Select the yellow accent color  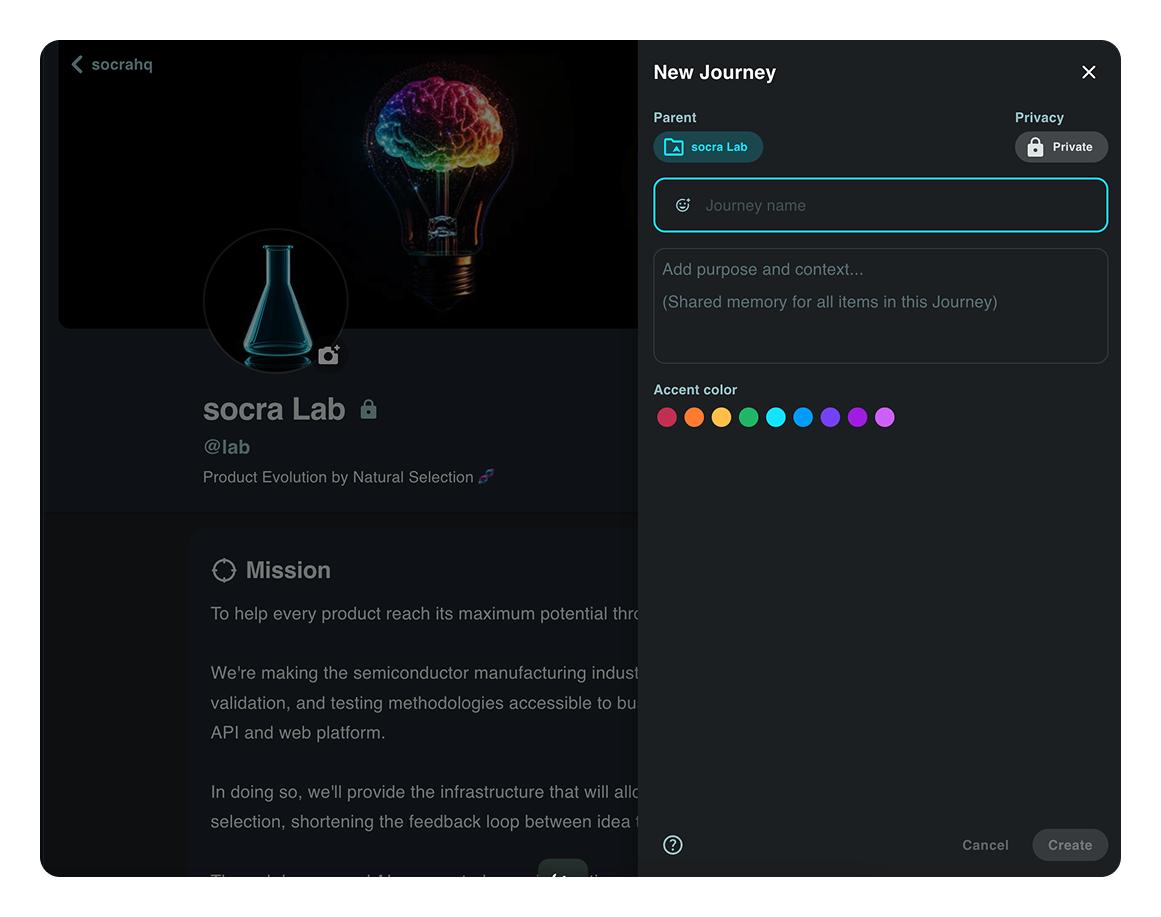pos(721,418)
